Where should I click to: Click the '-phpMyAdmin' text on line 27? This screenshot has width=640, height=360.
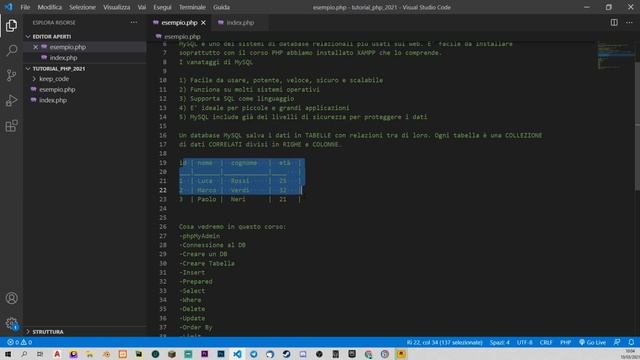pos(200,236)
